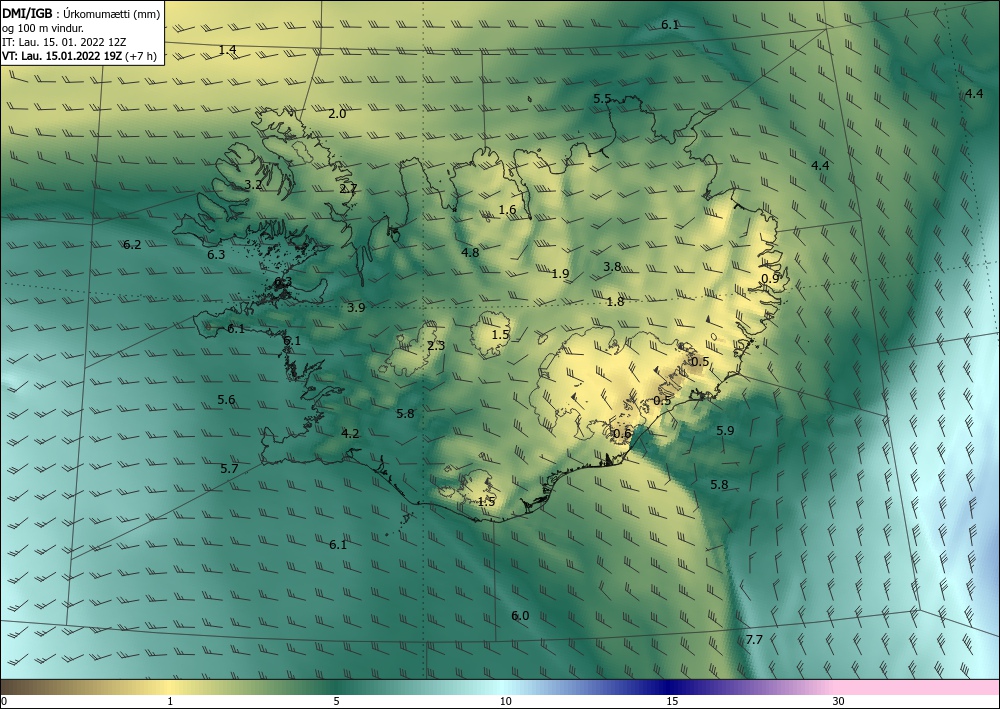Screen dimensions: 1000x709
Task: Click the bold 'VT: Lau. 15.01.2022 19Z (+7 h)' line
Action: click(79, 56)
